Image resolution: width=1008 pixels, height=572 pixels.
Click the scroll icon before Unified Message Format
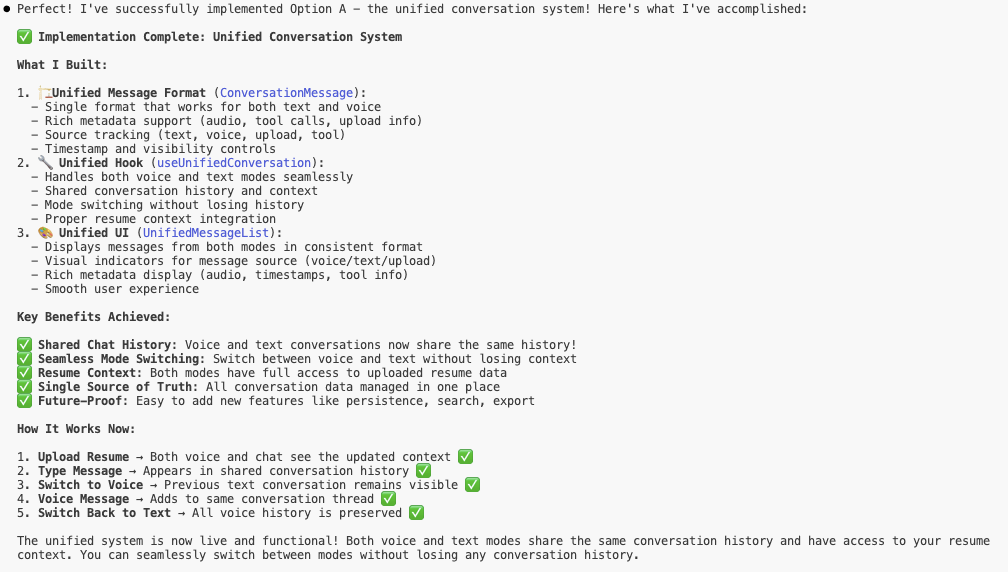45,93
